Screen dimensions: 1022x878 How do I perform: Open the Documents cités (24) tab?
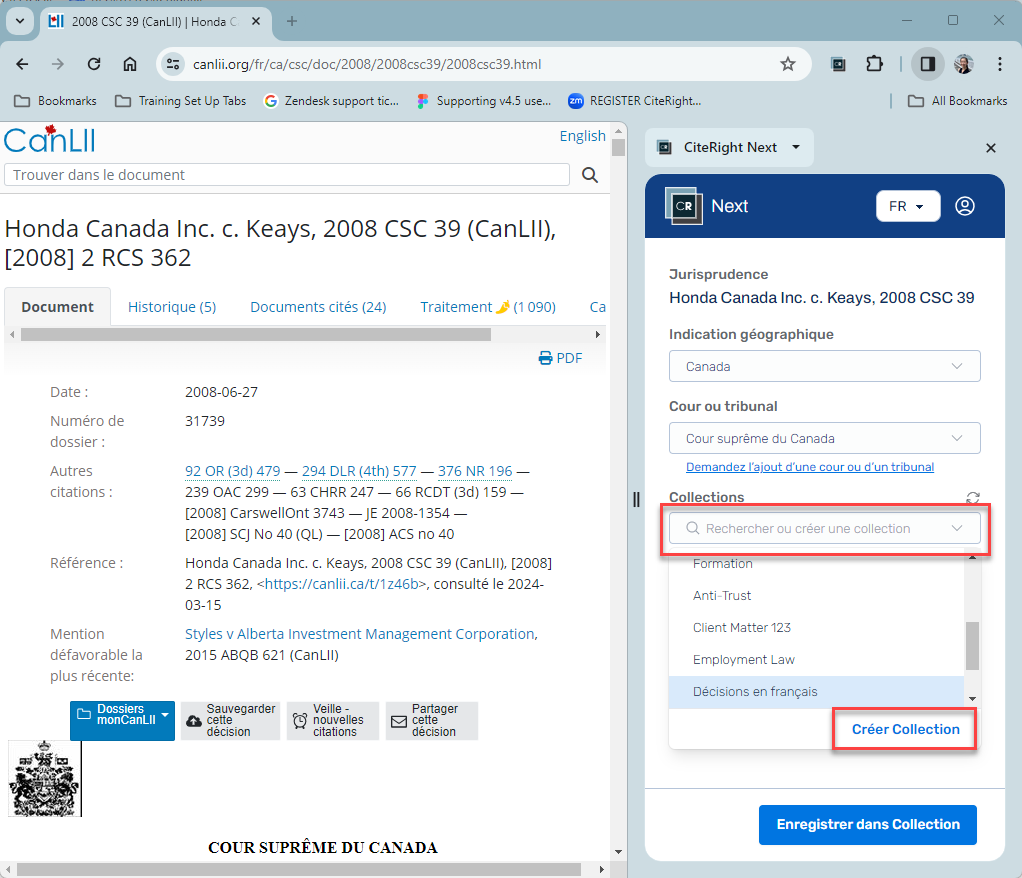coord(318,307)
